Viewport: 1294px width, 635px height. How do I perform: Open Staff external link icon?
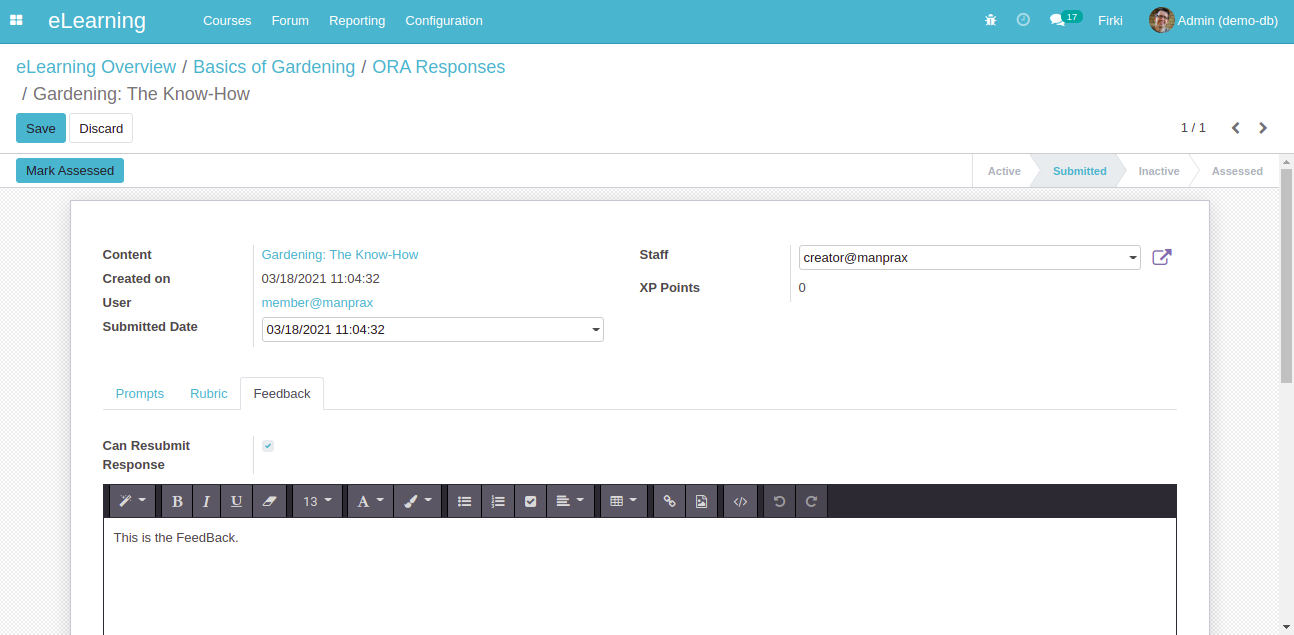pyautogui.click(x=1161, y=257)
